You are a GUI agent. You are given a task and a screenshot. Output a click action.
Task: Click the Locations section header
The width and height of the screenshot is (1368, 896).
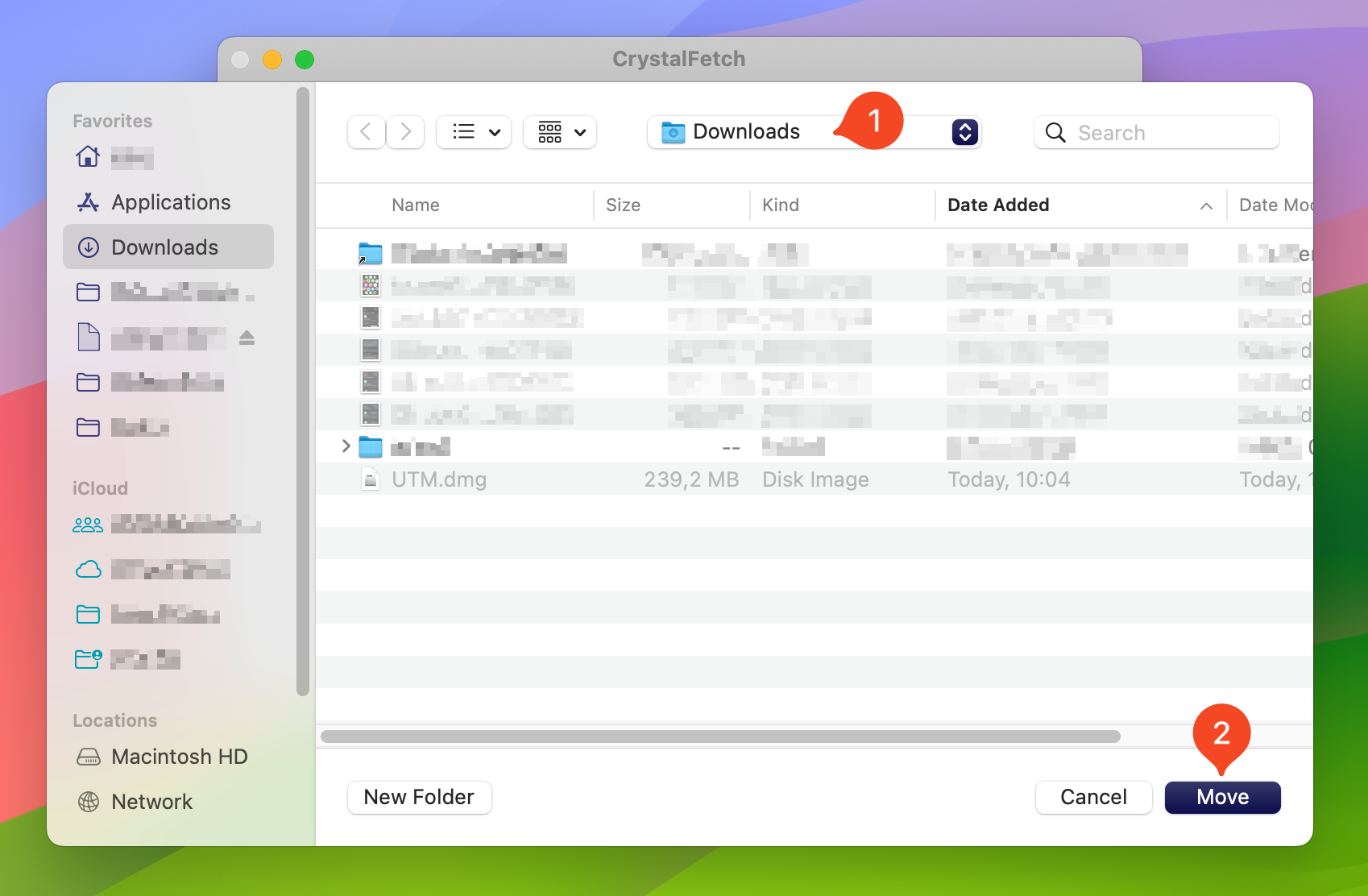click(114, 720)
